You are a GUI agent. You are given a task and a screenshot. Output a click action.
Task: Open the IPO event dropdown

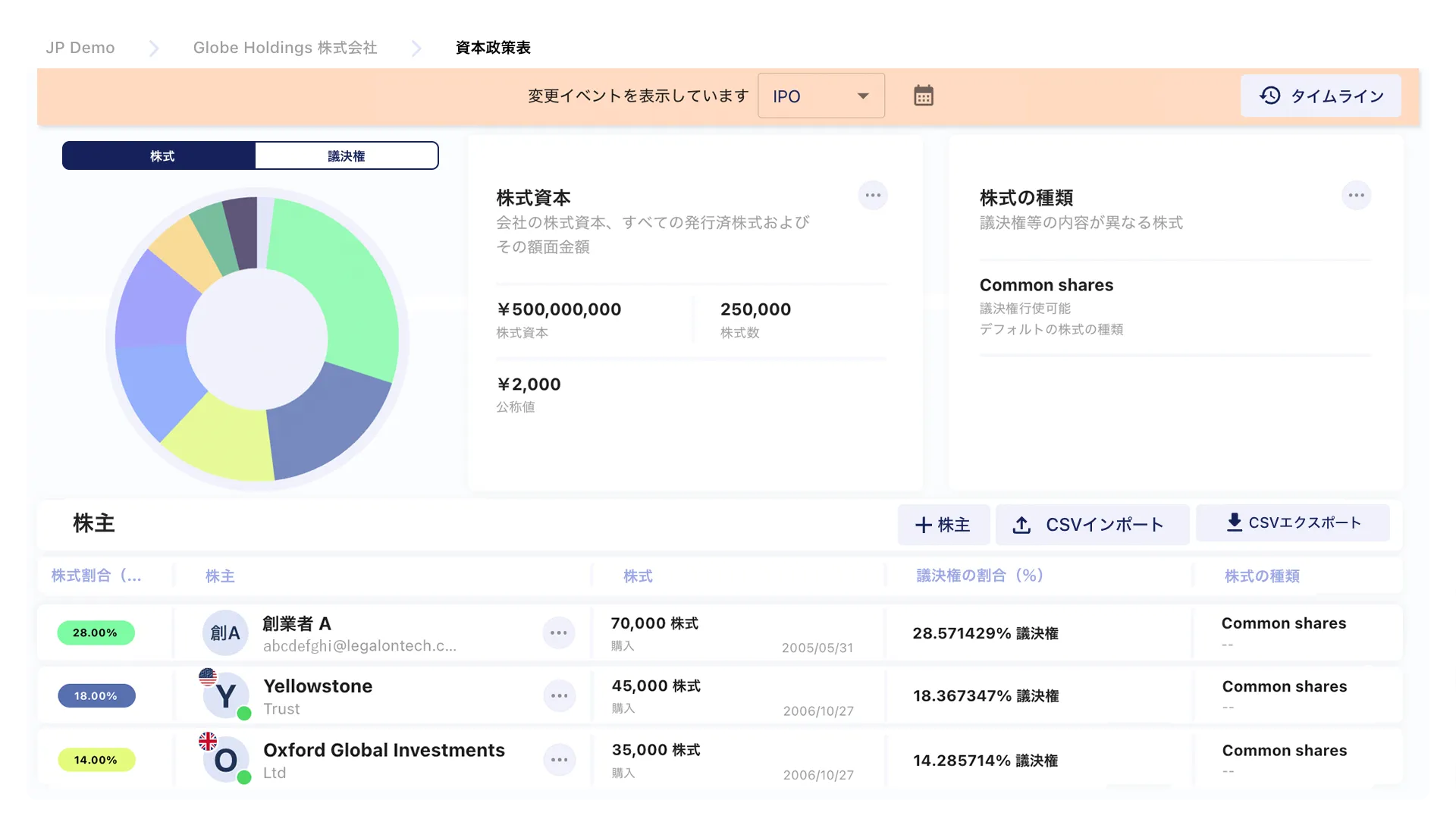(x=821, y=96)
